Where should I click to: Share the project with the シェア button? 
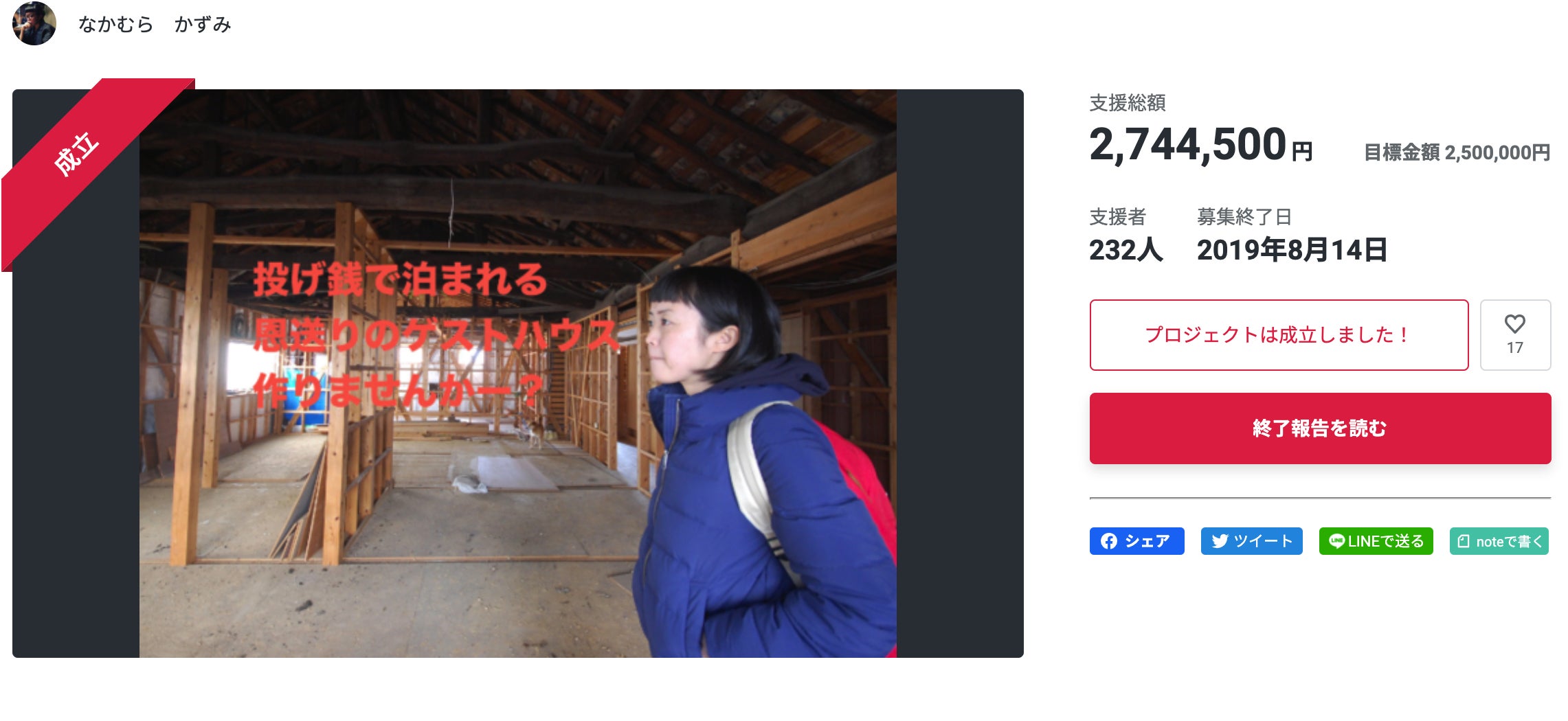point(1136,541)
